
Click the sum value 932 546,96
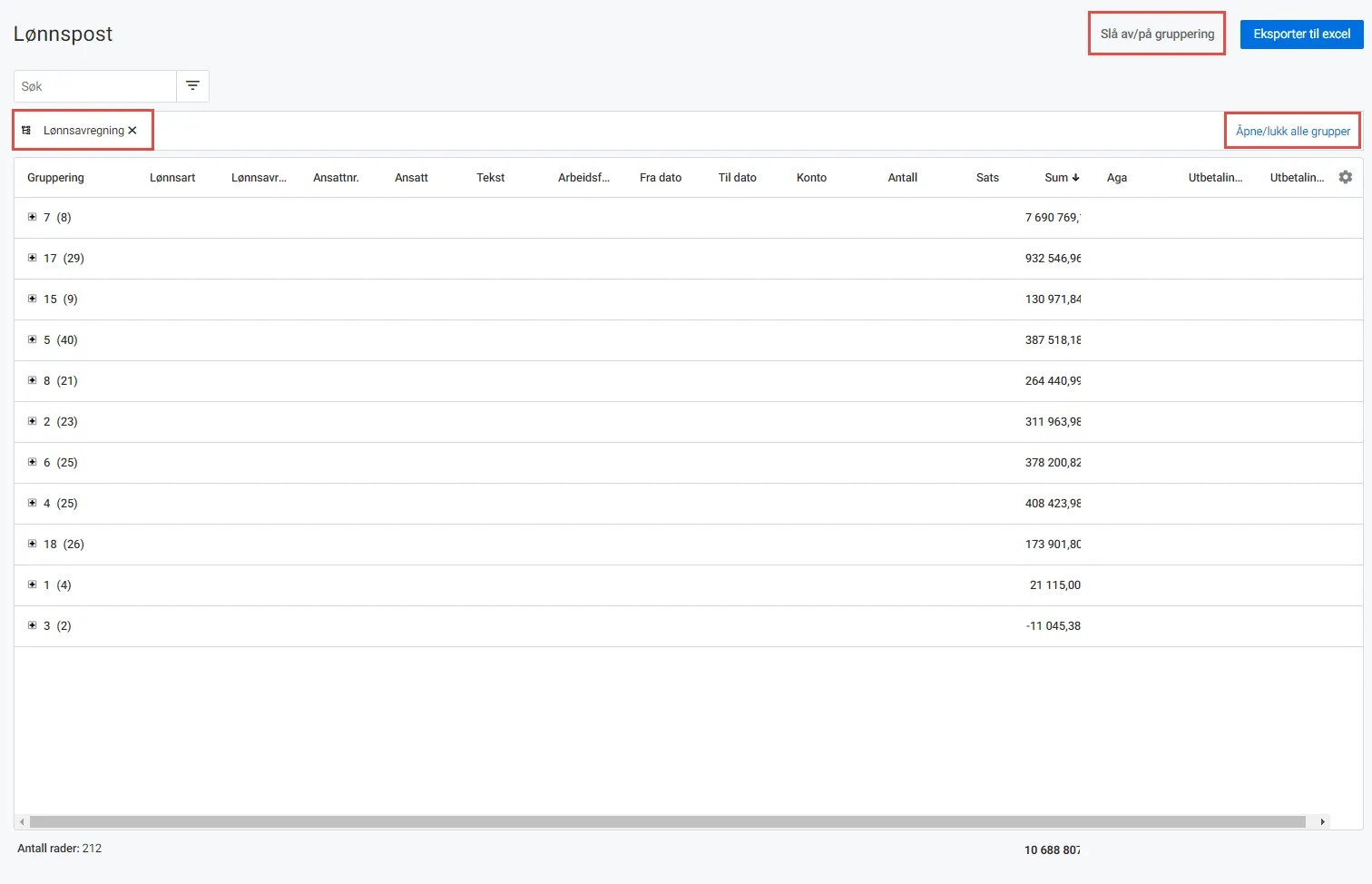(x=1053, y=258)
